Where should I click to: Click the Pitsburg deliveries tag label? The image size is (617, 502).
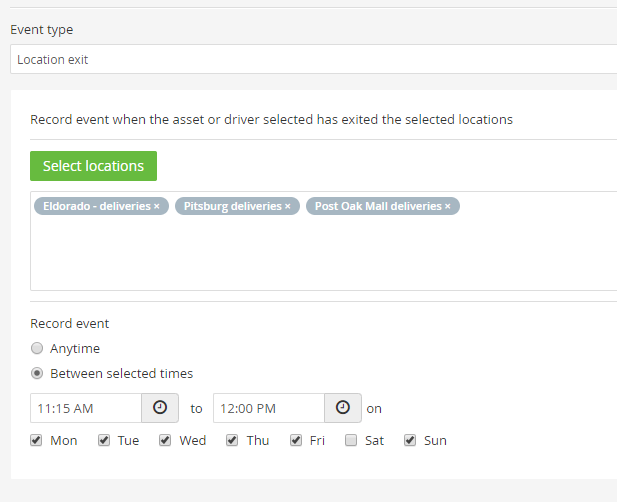coord(233,206)
